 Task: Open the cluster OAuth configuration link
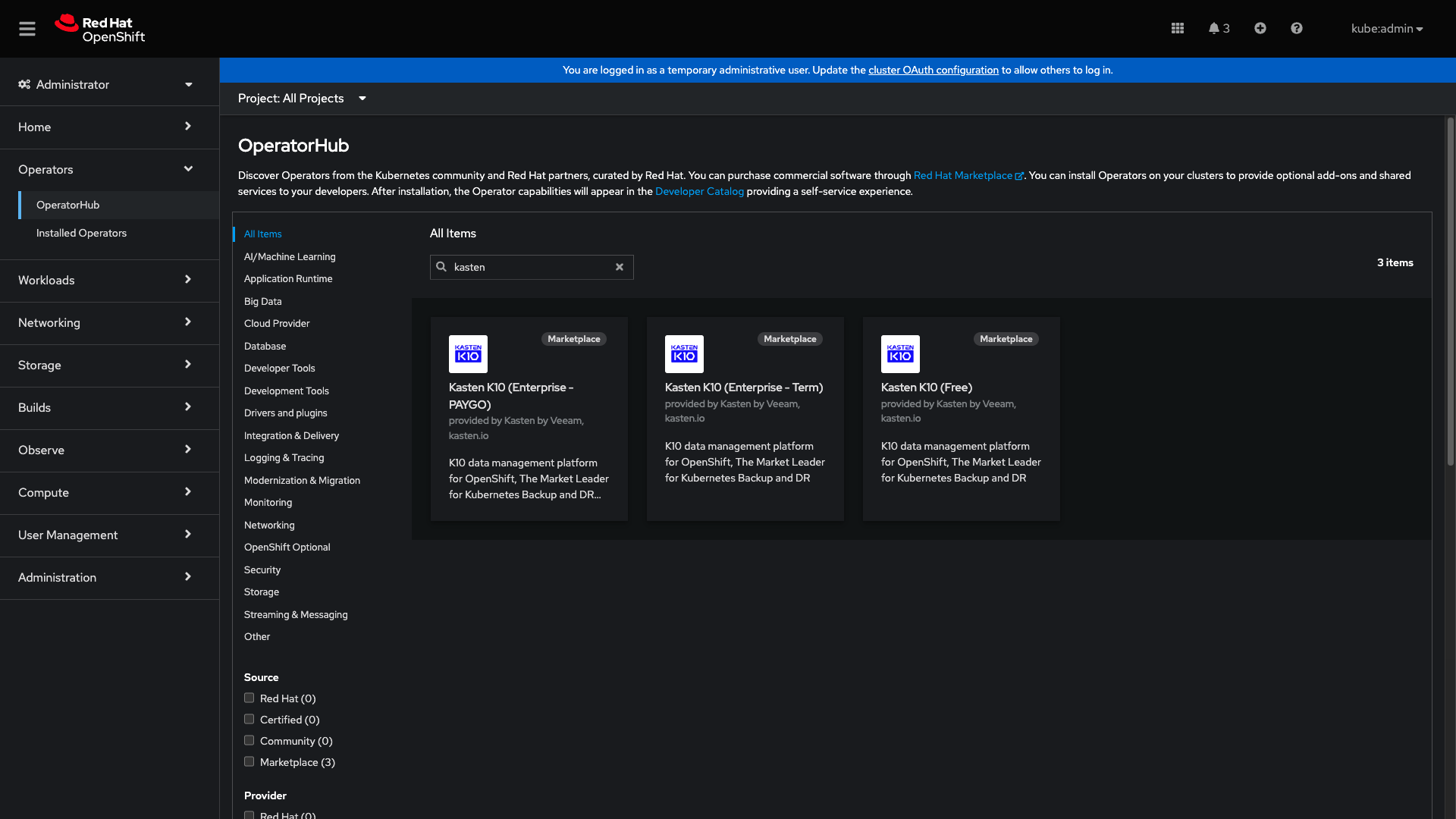[x=933, y=70]
